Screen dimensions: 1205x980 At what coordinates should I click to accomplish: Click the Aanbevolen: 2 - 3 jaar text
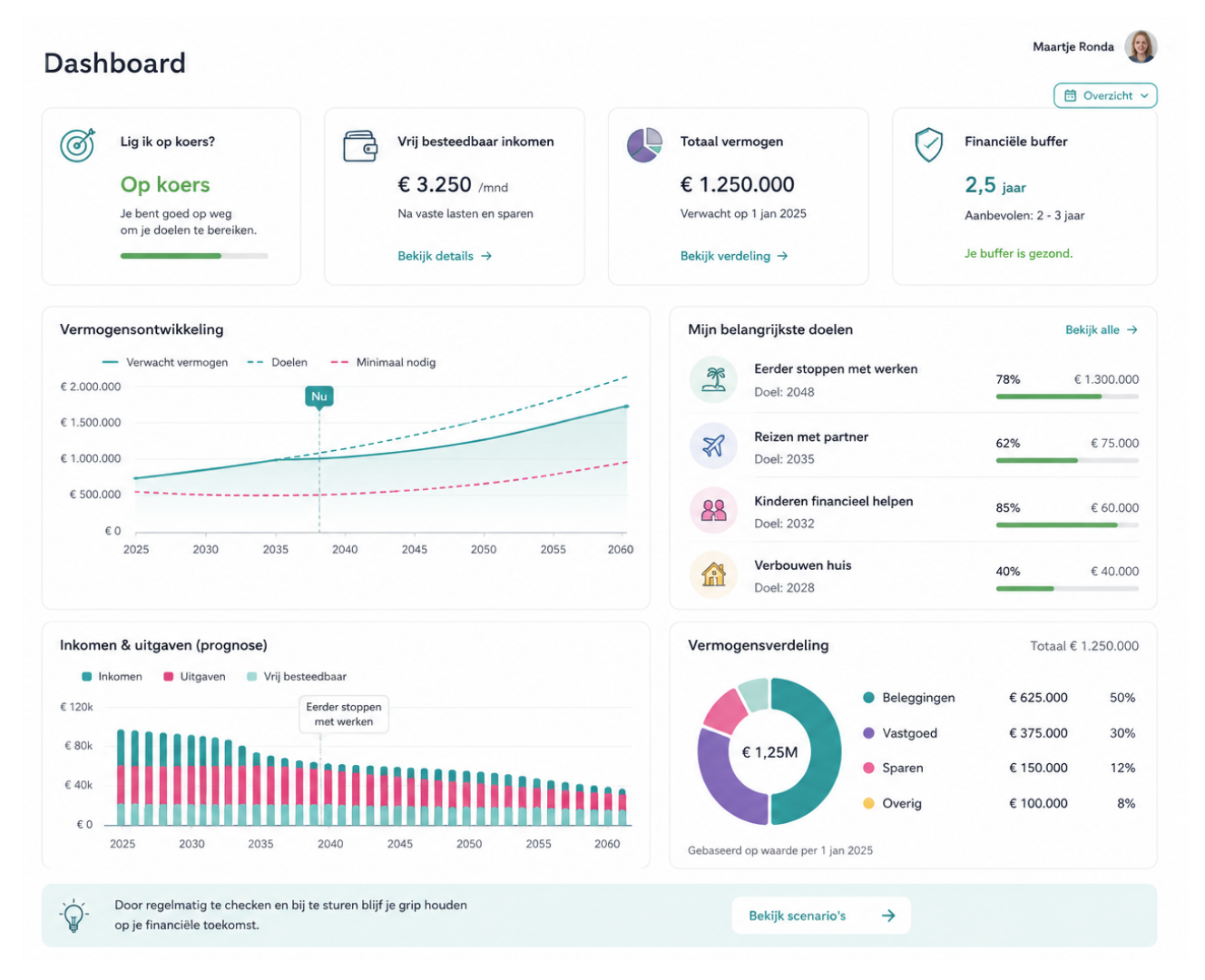tap(1024, 216)
